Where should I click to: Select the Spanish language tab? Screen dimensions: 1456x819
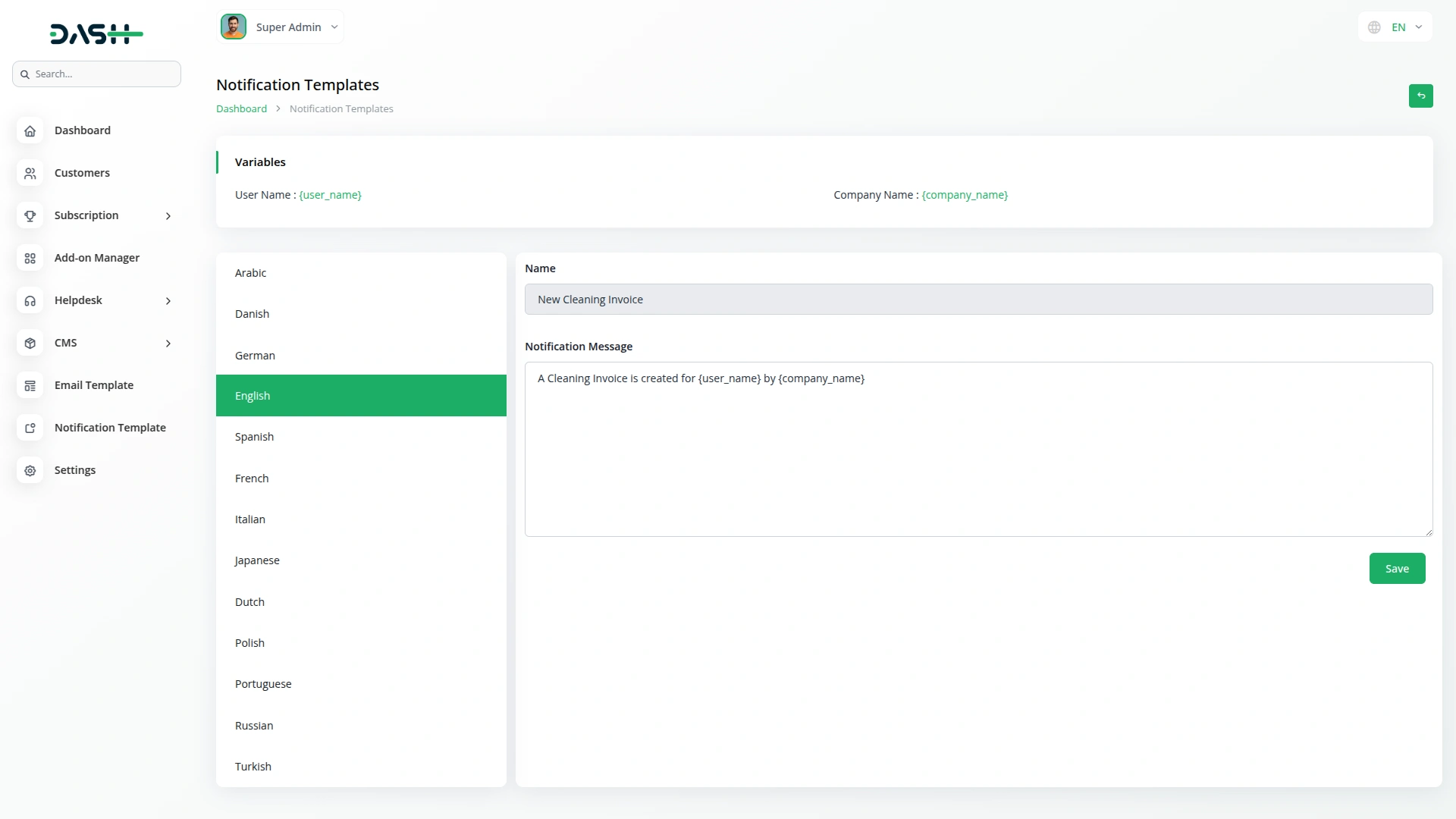tap(254, 437)
